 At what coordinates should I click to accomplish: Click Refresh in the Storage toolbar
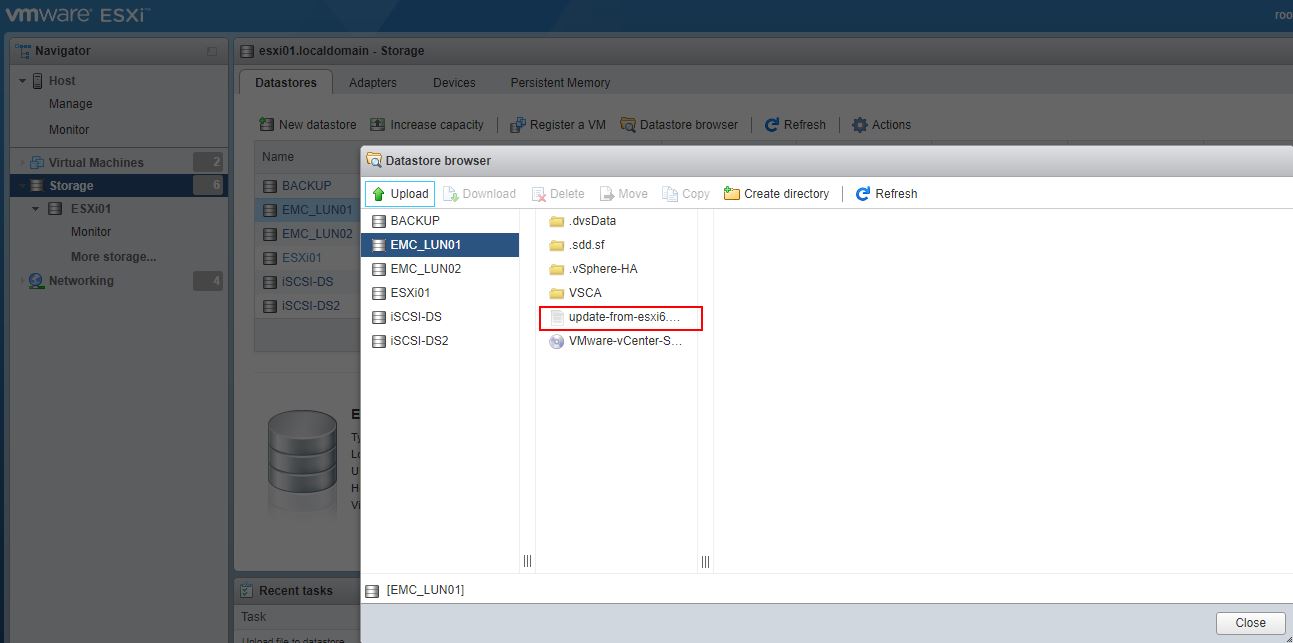[x=795, y=125]
